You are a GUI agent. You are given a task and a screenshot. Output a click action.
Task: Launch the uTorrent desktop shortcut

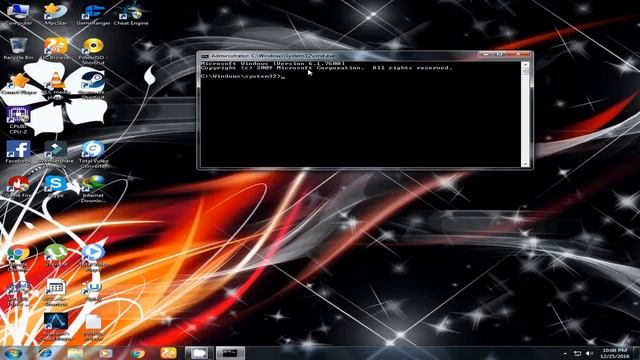click(x=56, y=256)
